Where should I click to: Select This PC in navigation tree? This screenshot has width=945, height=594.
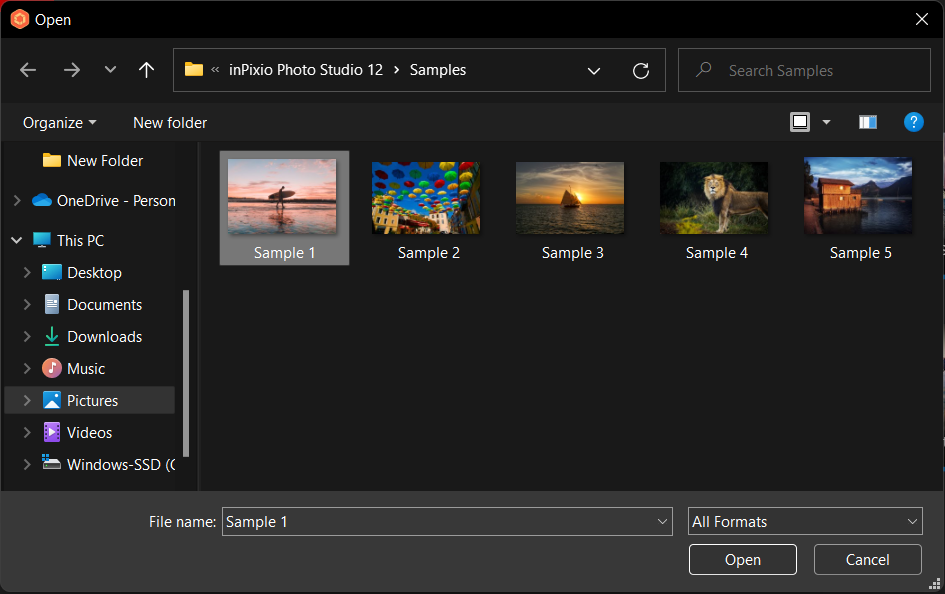pos(68,240)
